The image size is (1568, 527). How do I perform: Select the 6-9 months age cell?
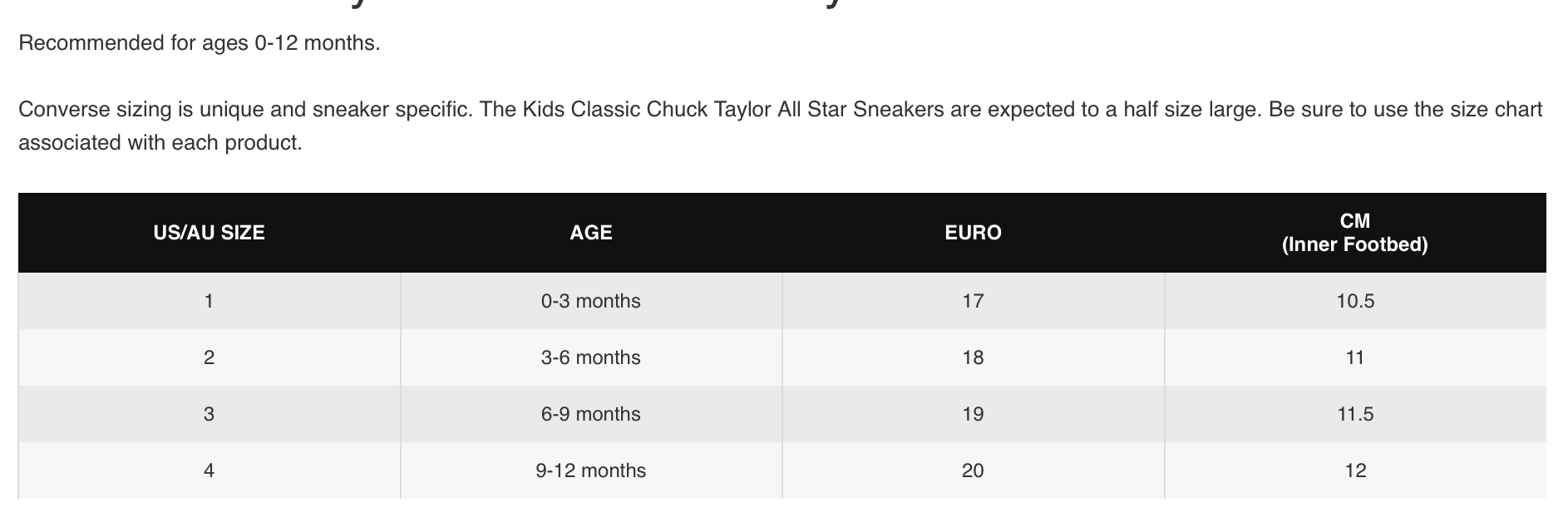pyautogui.click(x=590, y=414)
